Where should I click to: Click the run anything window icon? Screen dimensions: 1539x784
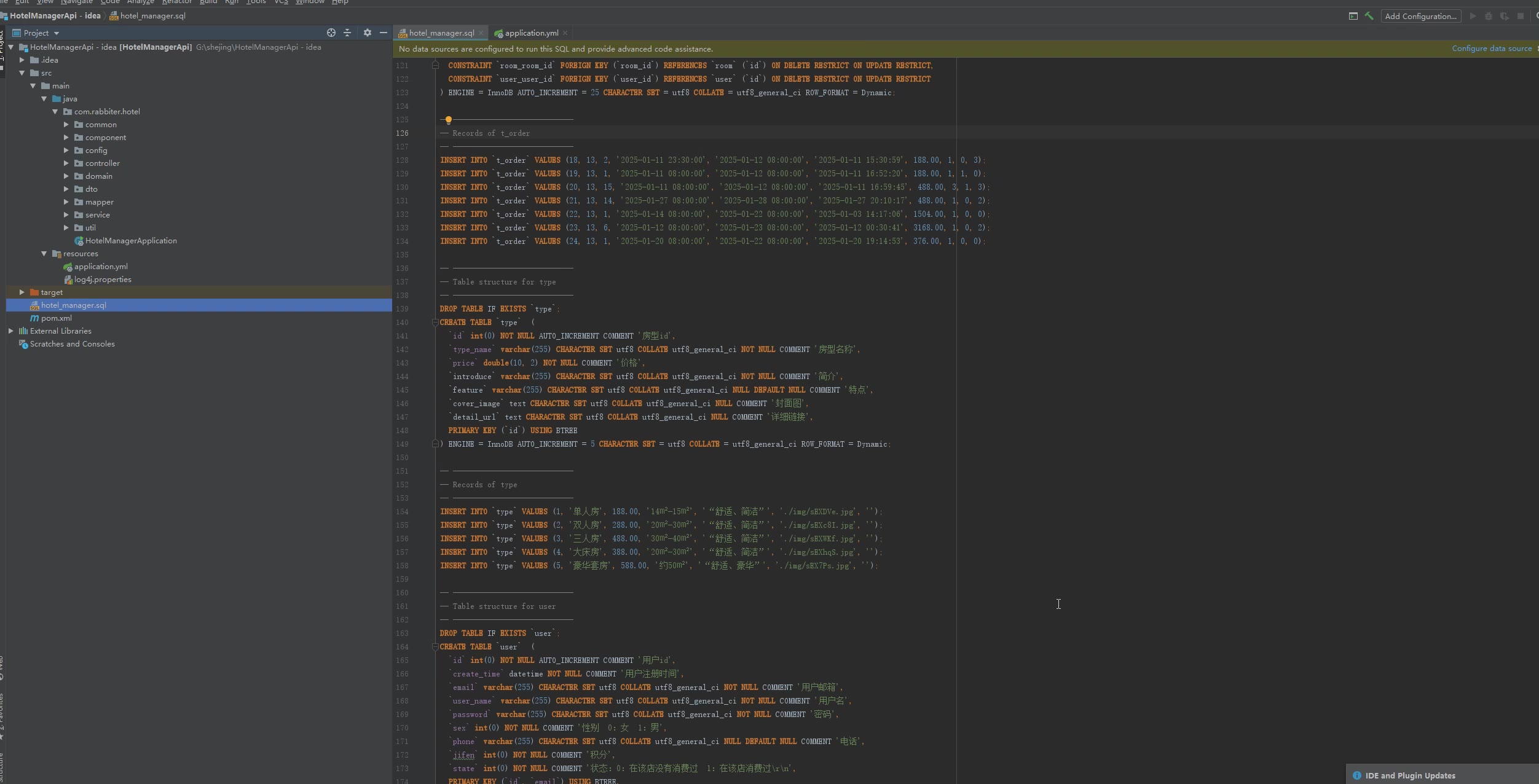[1353, 16]
